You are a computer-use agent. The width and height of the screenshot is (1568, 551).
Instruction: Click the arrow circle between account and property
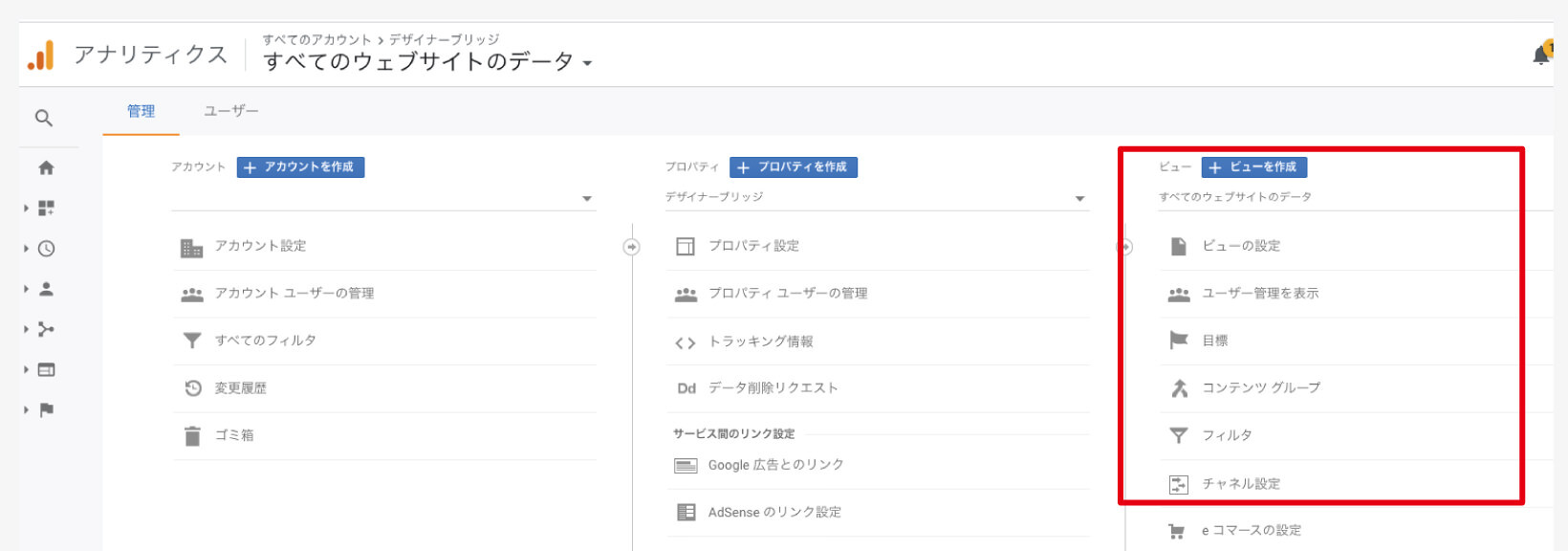click(631, 247)
